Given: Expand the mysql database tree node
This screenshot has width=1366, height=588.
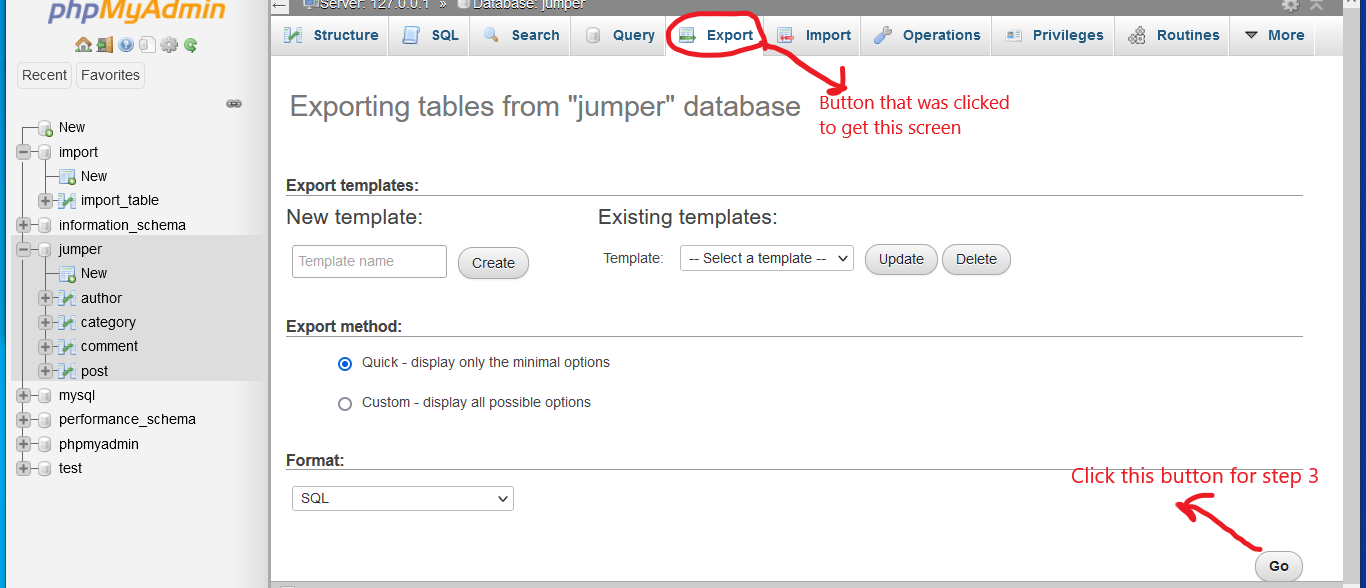Looking at the screenshot, I should pyautogui.click(x=24, y=396).
